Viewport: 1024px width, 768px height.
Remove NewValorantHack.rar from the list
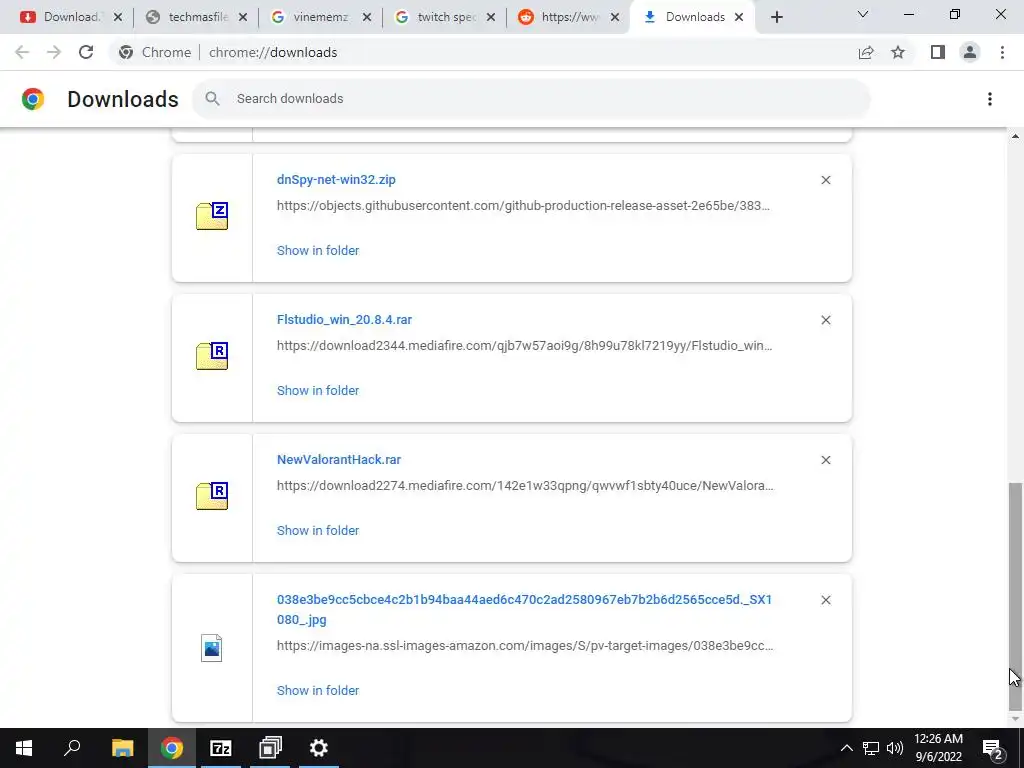click(x=825, y=460)
